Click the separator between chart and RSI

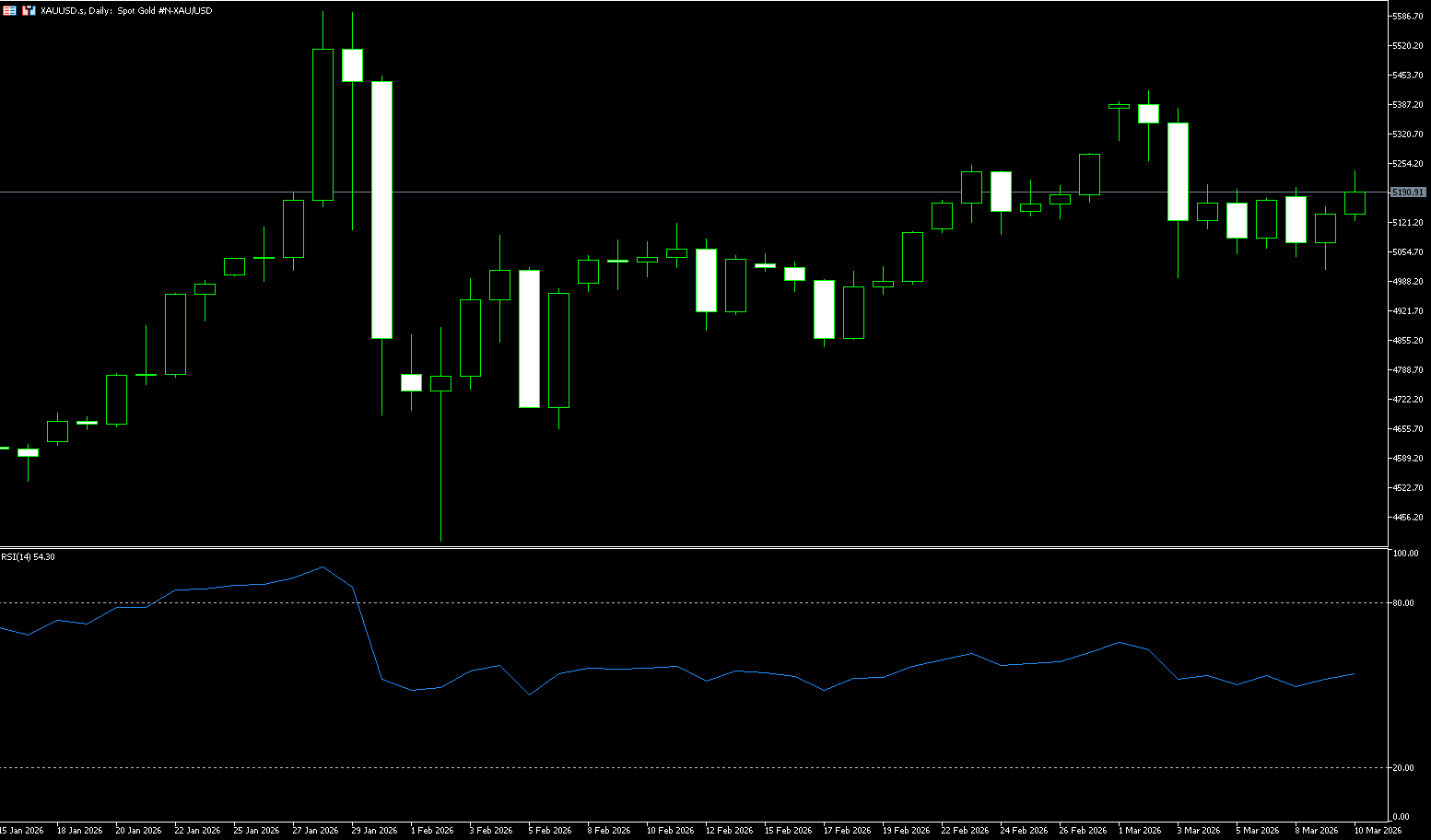click(691, 548)
